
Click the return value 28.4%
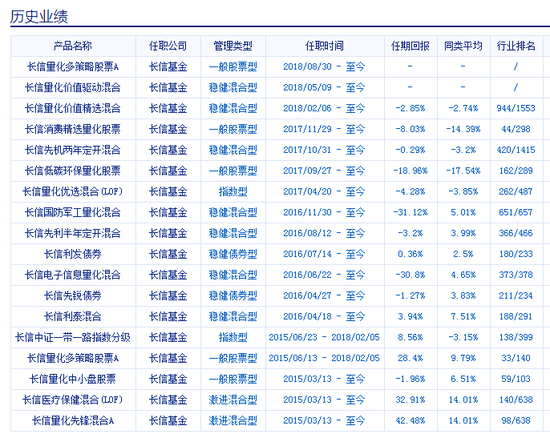(410, 358)
